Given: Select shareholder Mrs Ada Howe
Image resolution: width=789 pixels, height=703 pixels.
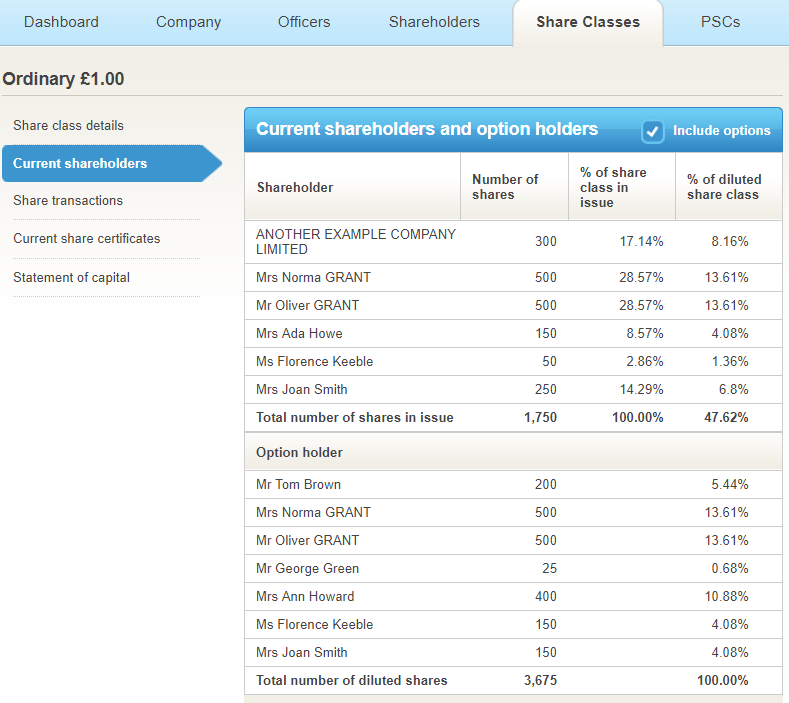Looking at the screenshot, I should (299, 334).
